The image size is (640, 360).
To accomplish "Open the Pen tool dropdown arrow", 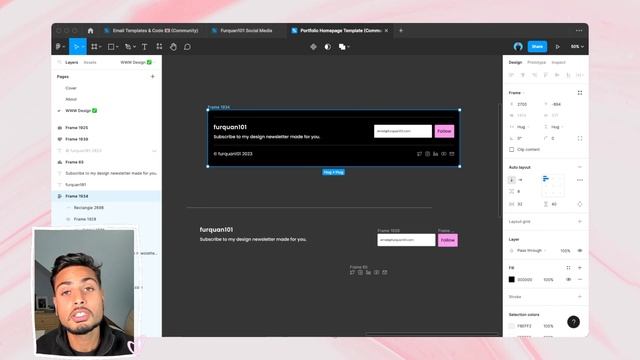I will pyautogui.click(x=134, y=47).
